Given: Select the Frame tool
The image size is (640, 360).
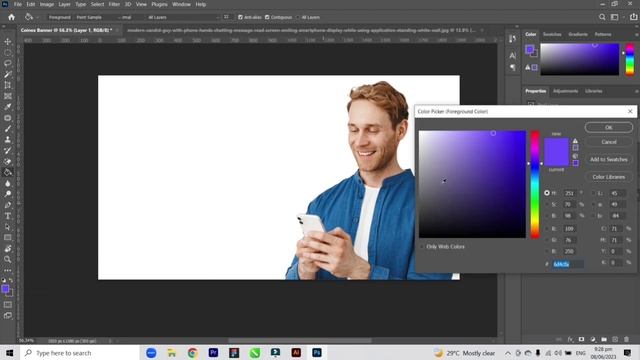Looking at the screenshot, I should coord(8,96).
